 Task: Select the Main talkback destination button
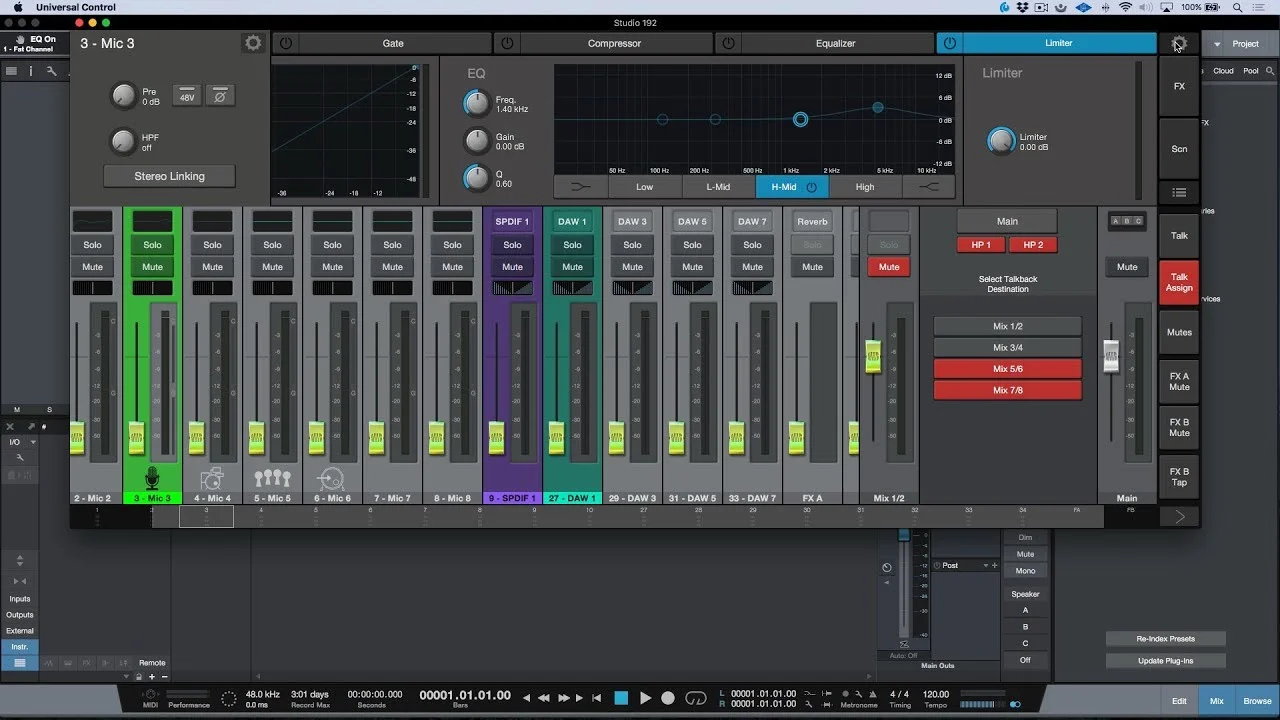pos(1007,222)
